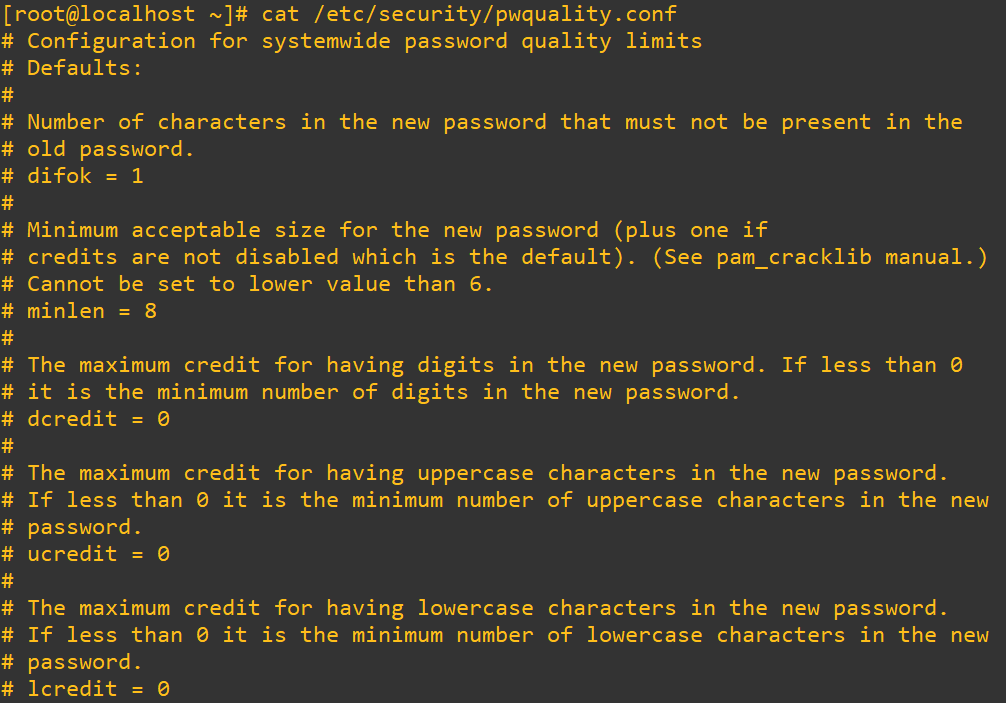Click the 'dcredit = 0' setting line
This screenshot has height=703, width=1006.
(97, 419)
